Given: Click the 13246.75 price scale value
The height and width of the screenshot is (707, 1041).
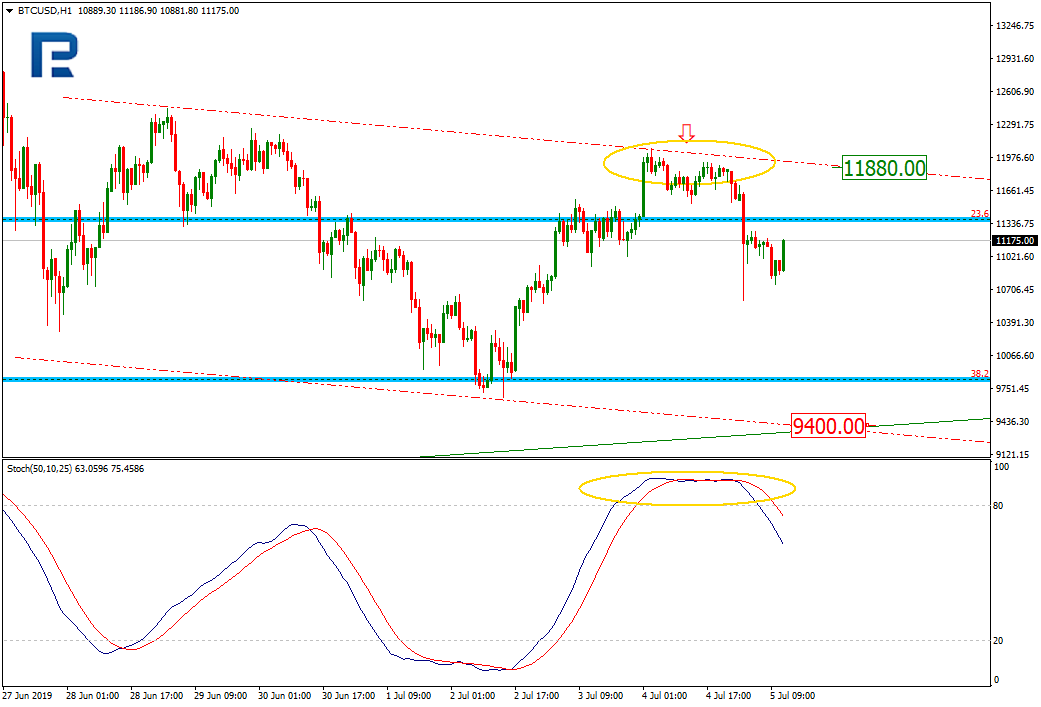Looking at the screenshot, I should [1015, 26].
